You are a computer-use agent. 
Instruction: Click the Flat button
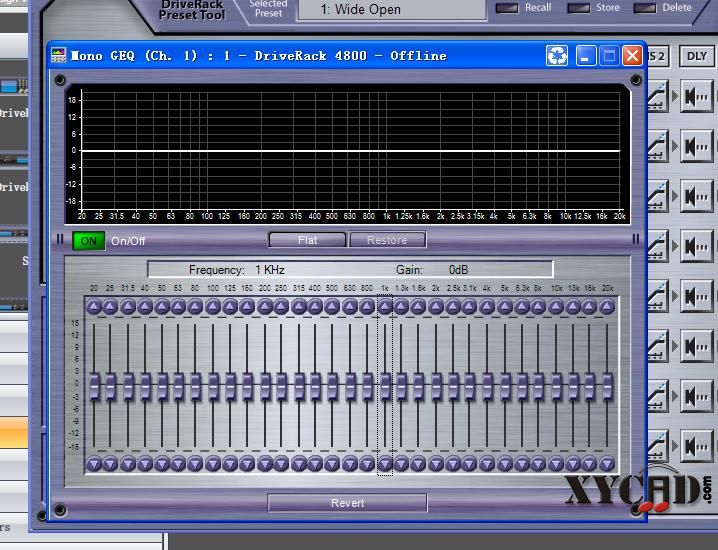point(307,240)
